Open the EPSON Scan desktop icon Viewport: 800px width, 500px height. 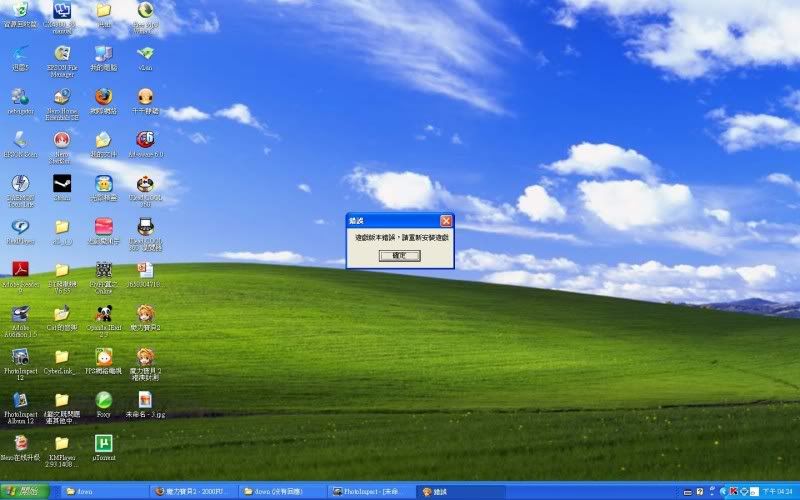[x=20, y=144]
